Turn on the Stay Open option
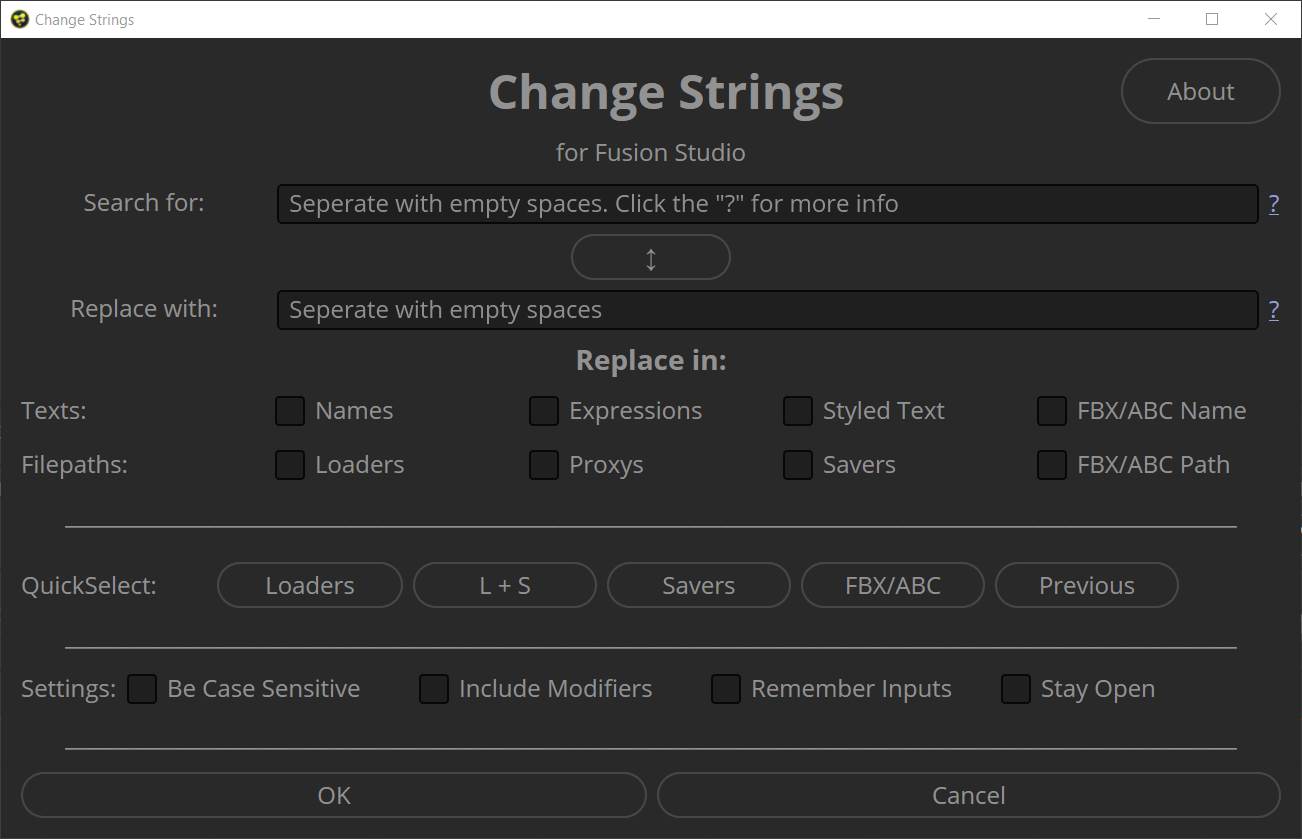This screenshot has height=839, width=1302. 1016,689
